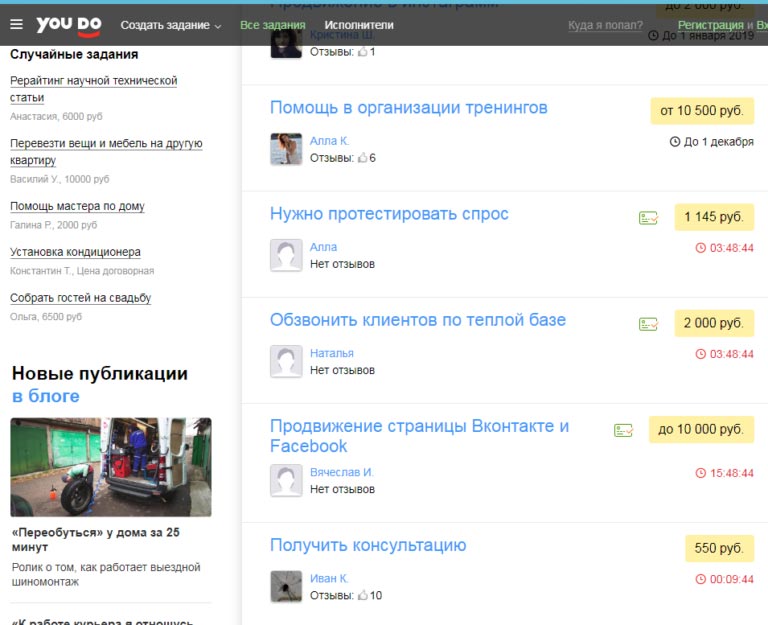Open random task Установка кондиционера
The width and height of the screenshot is (768, 625).
pos(75,252)
